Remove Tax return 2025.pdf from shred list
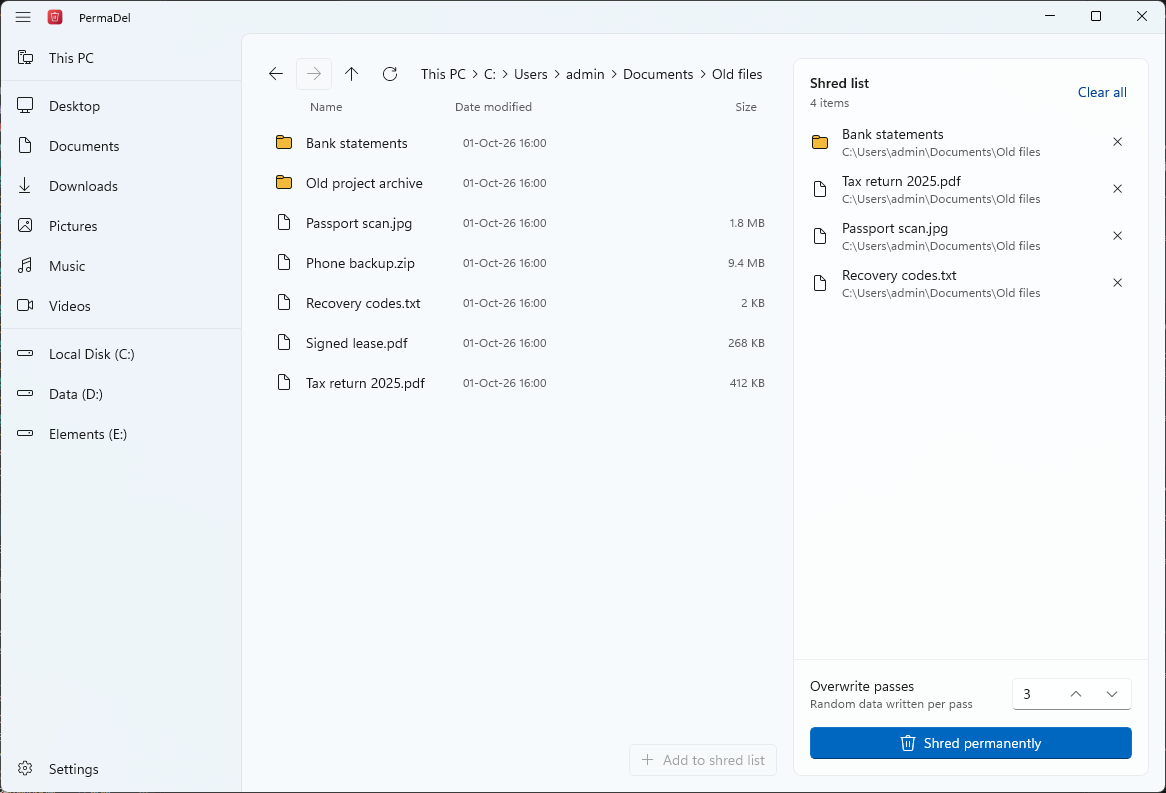The width and height of the screenshot is (1166, 793). pyautogui.click(x=1117, y=189)
